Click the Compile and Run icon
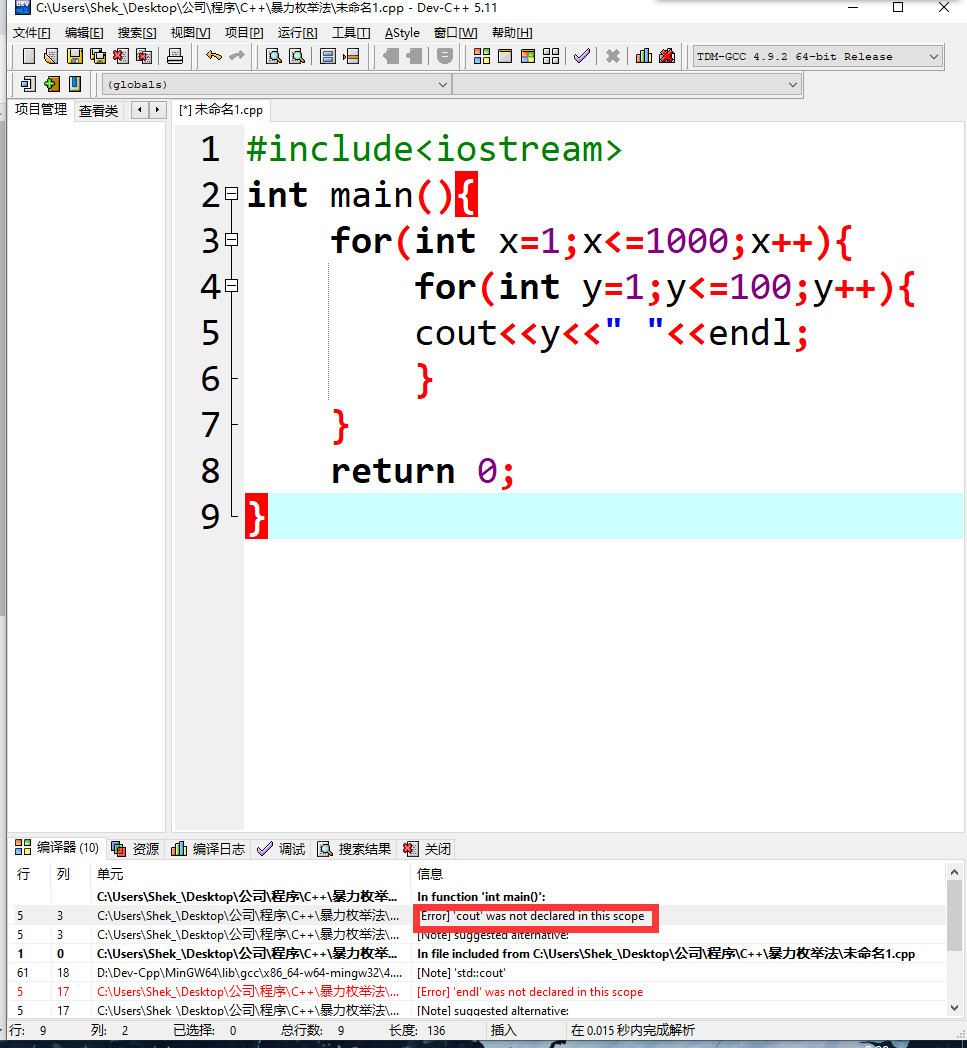Image resolution: width=967 pixels, height=1048 pixels. point(528,57)
